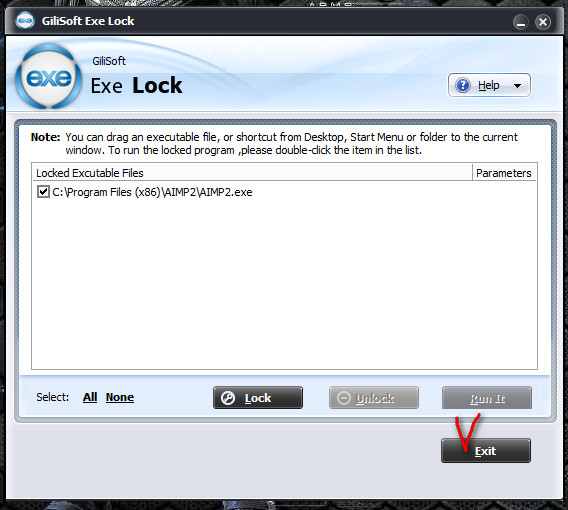The width and height of the screenshot is (568, 510).
Task: Click the blue question mark Help icon
Action: 463,85
